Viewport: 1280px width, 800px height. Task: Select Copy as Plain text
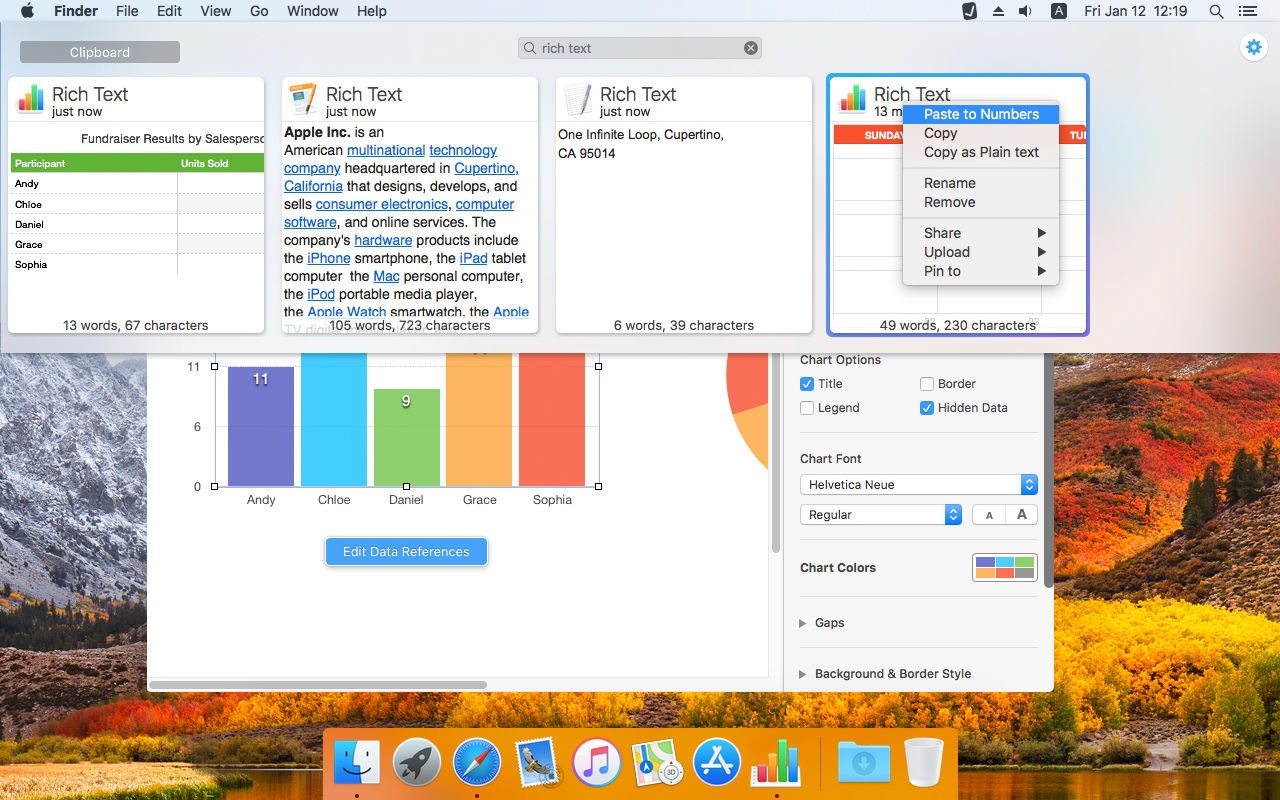click(981, 152)
